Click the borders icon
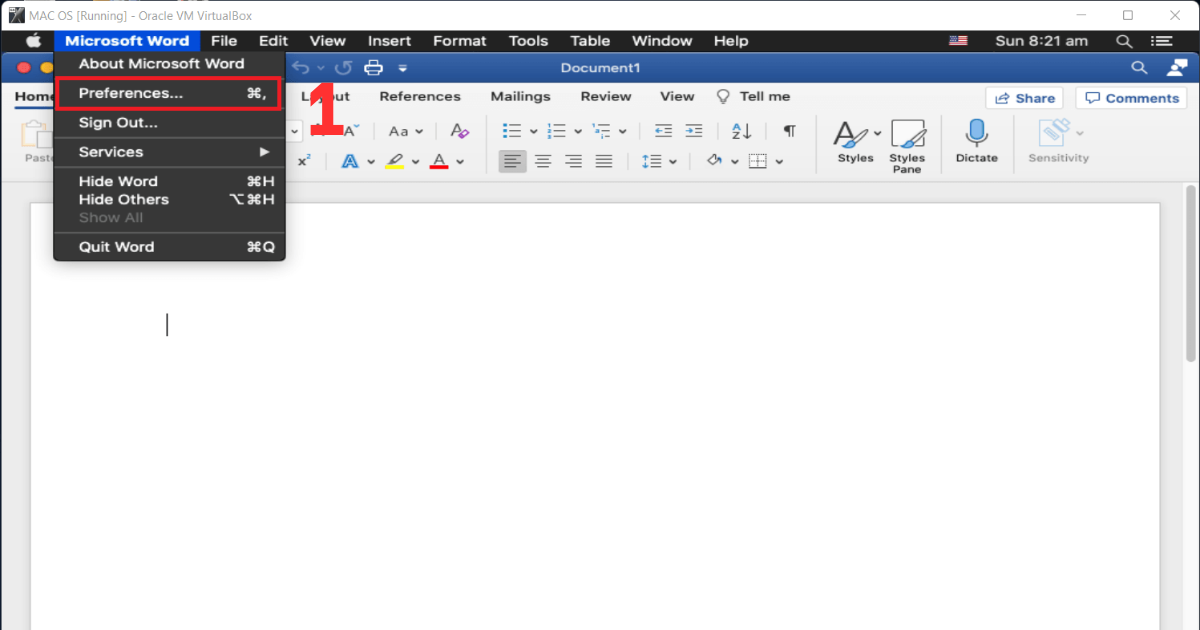The image size is (1200, 630). click(758, 161)
